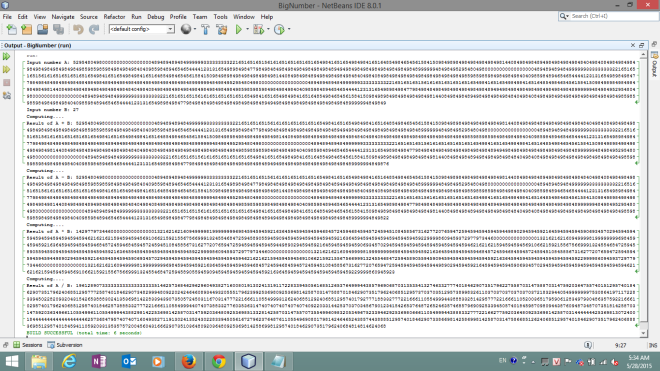Open the Navigate menu
Viewport: 660px width, 371px height.
[x=63, y=17]
